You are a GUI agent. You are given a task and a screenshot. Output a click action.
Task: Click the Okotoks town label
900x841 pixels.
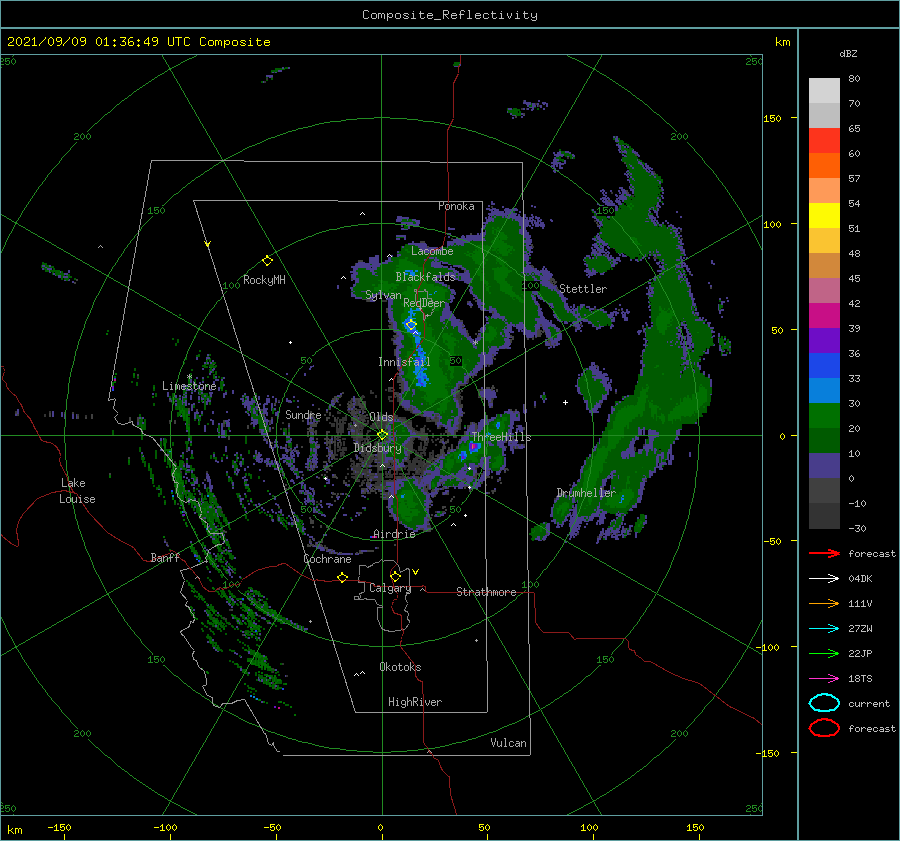tap(400, 667)
